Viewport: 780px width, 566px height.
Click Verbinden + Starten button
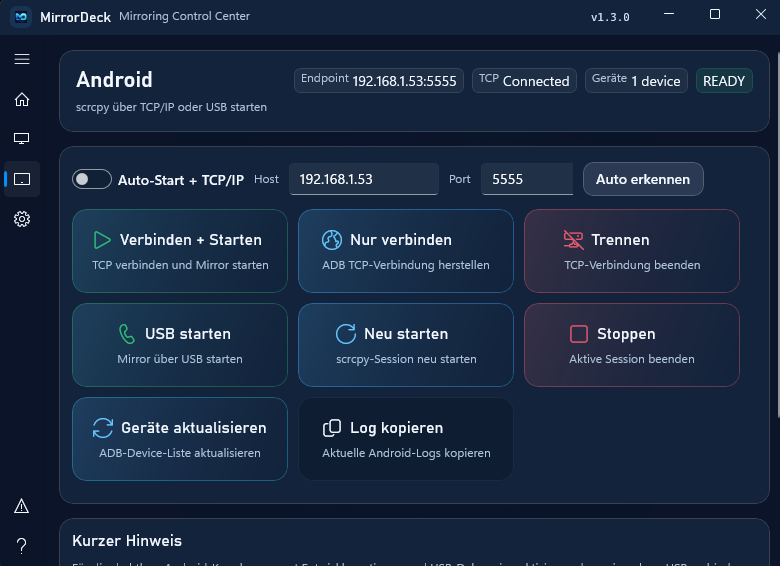point(180,251)
